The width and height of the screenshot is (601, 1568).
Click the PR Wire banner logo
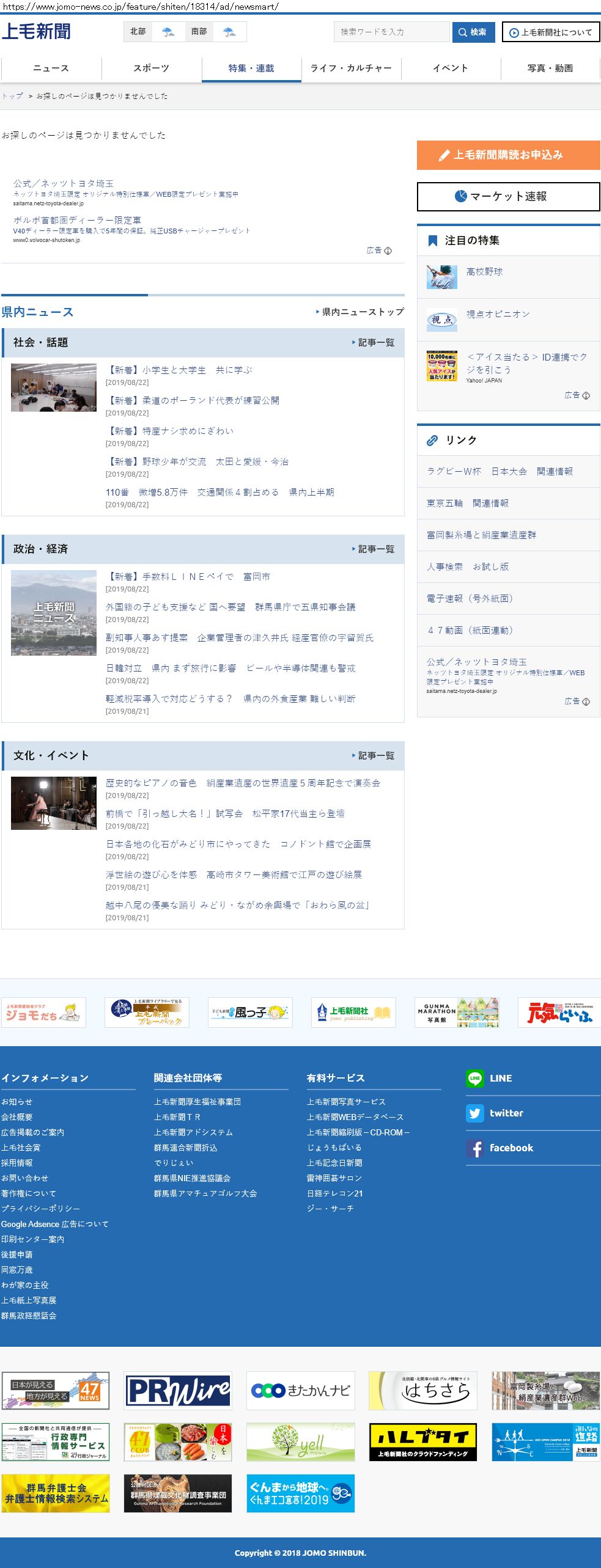(178, 1391)
